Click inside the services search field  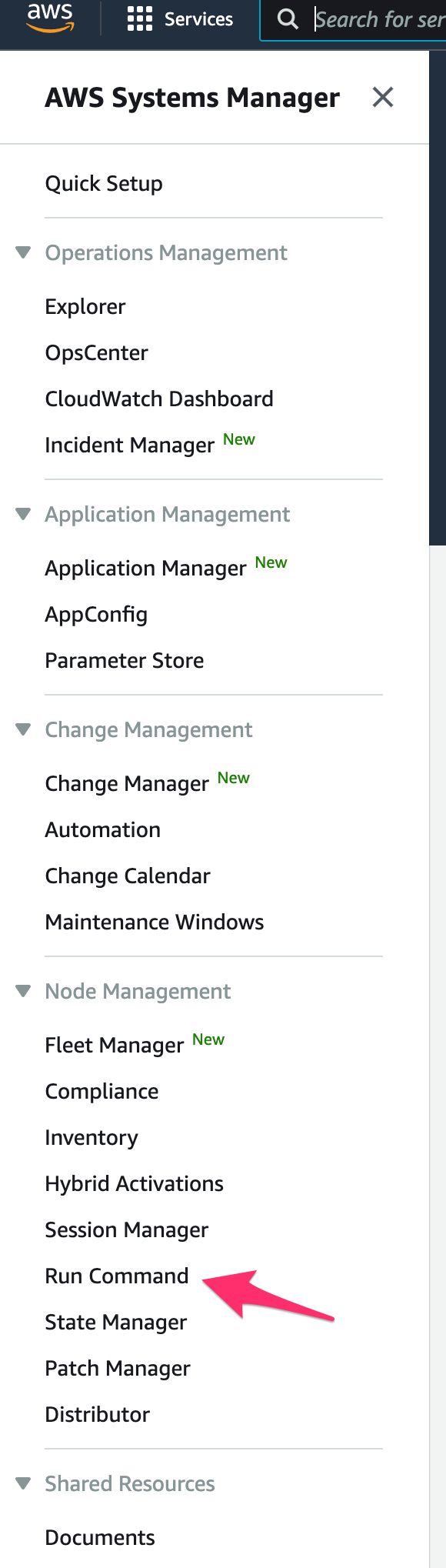tap(377, 18)
